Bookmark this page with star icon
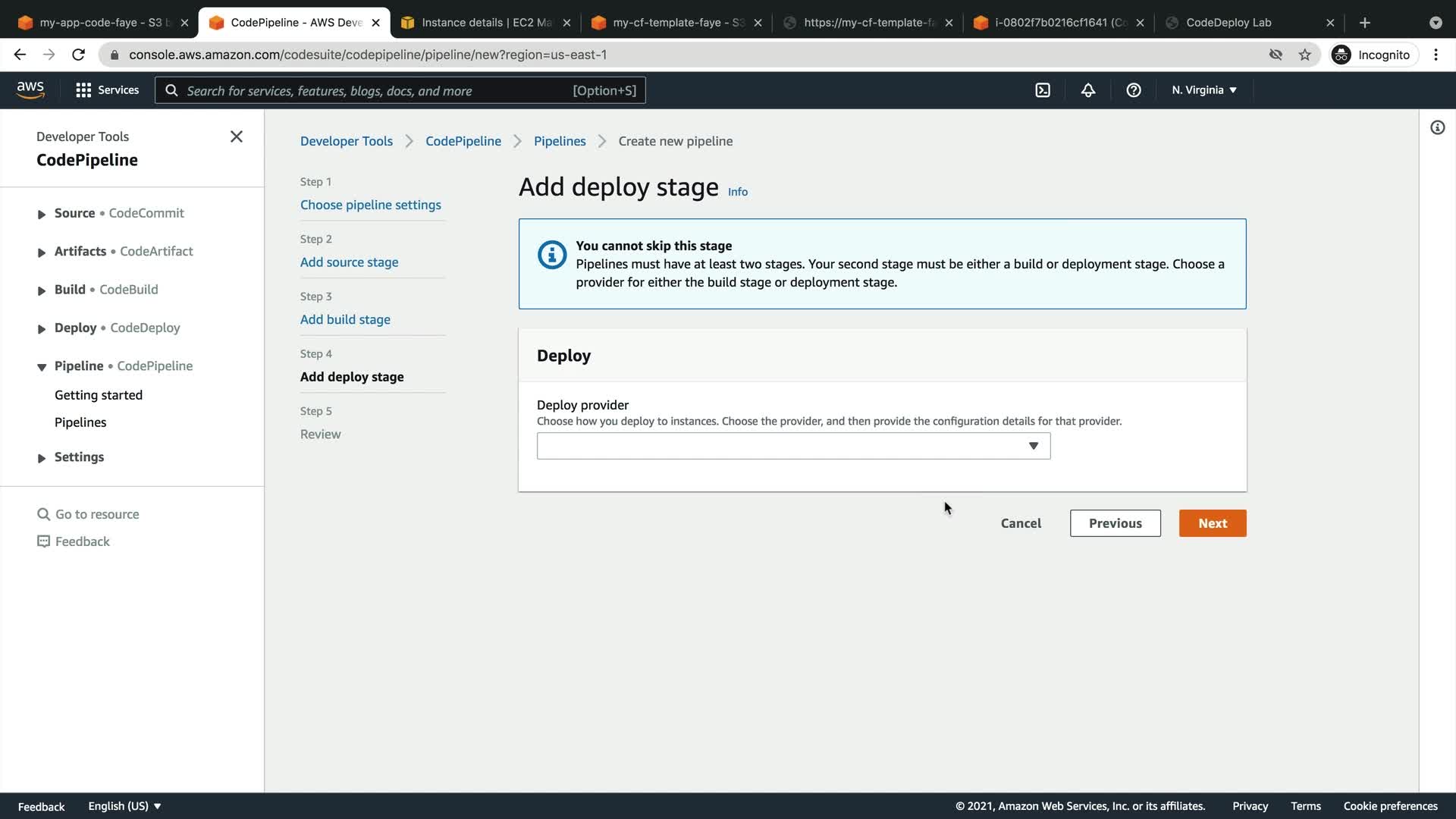This screenshot has height=819, width=1456. (x=1304, y=55)
